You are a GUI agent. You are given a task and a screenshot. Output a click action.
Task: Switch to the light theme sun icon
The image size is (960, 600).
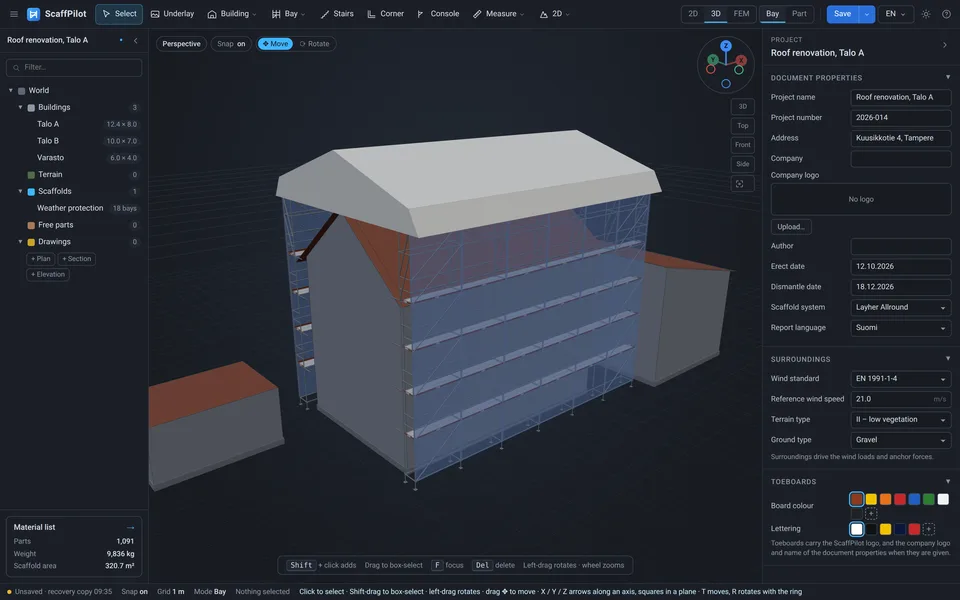click(926, 14)
